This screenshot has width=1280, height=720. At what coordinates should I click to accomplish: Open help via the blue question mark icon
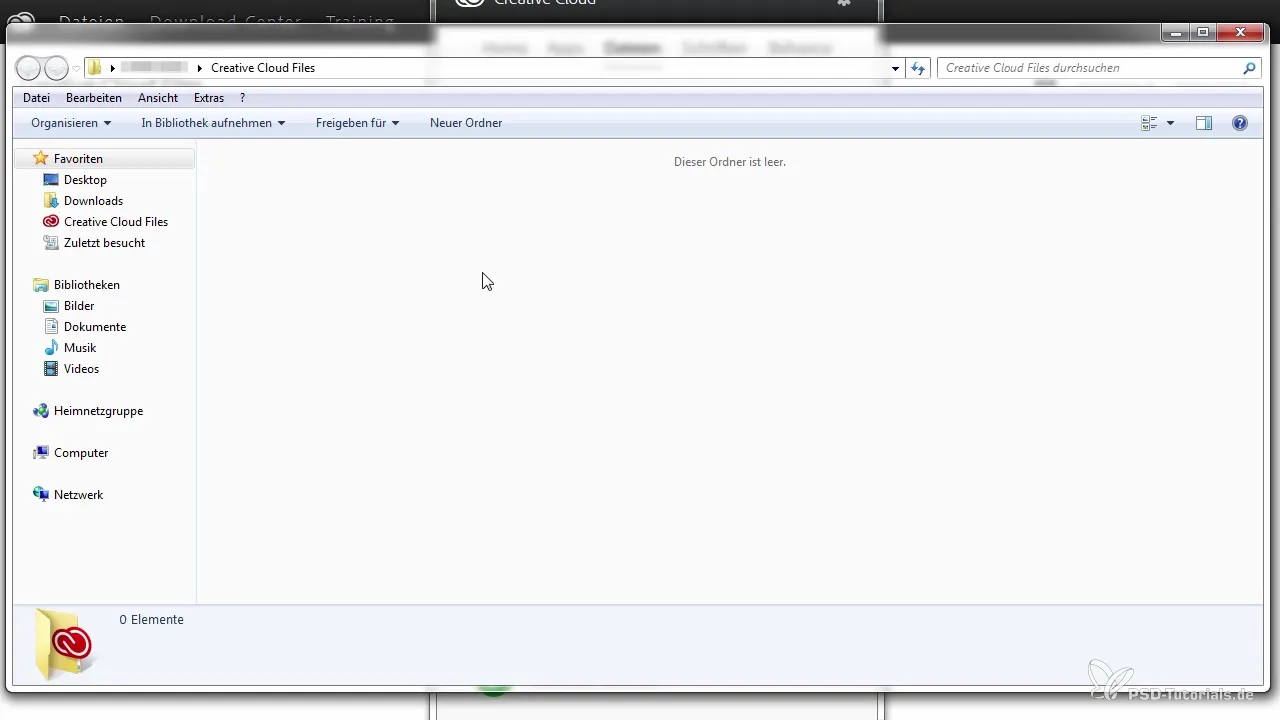[x=1240, y=123]
